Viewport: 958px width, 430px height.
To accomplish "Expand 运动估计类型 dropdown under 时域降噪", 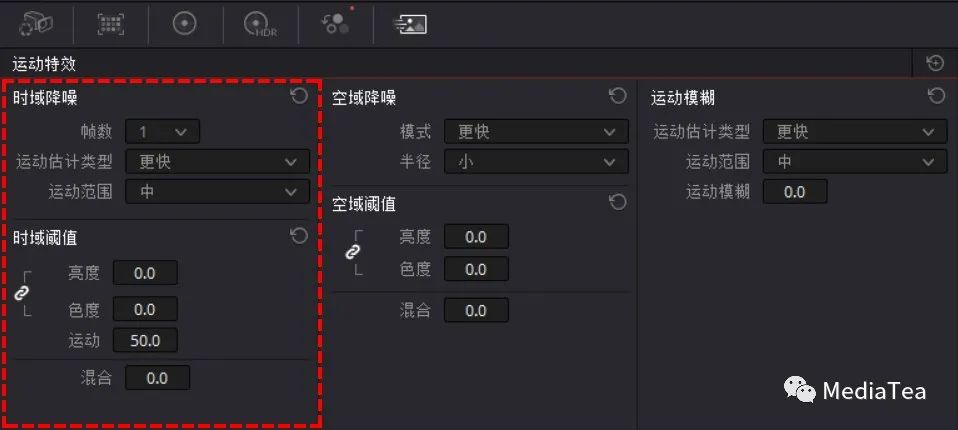I will 218,162.
